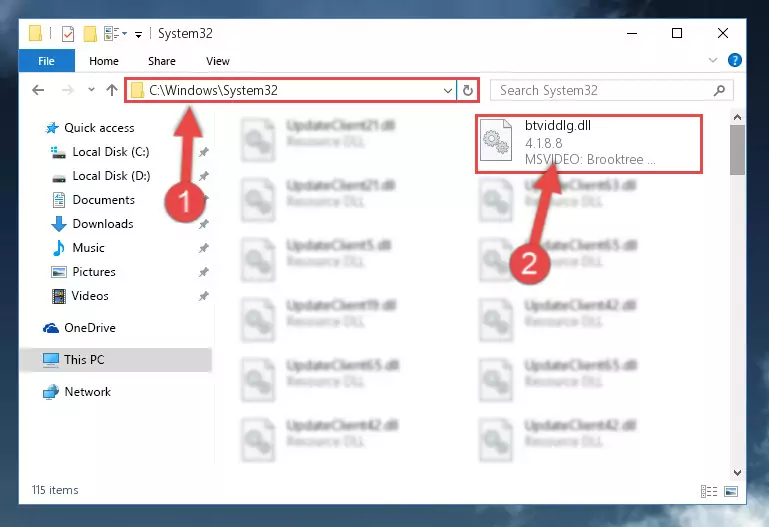
Task: Open the Home ribbon tab
Action: click(x=104, y=61)
